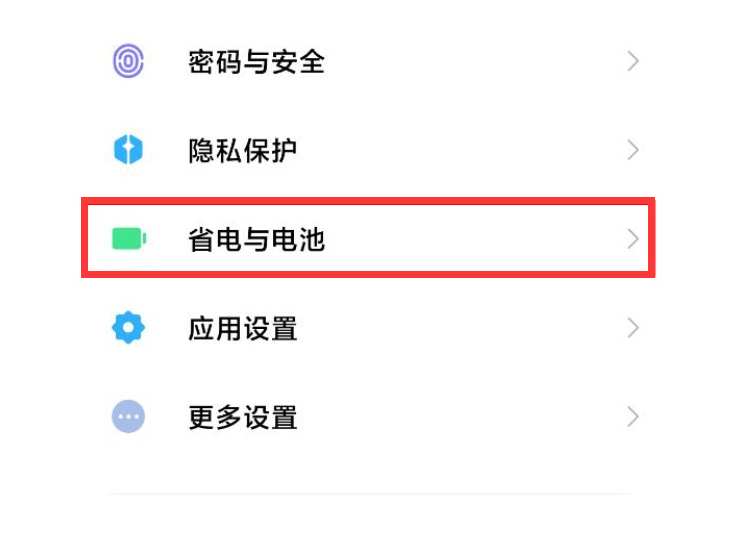755x537 pixels.
Task: Tap the blue gear icon for 应用设置
Action: pos(128,327)
